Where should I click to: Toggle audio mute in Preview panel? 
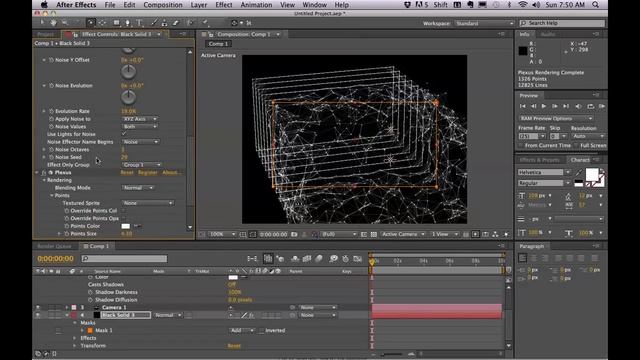(x=578, y=106)
